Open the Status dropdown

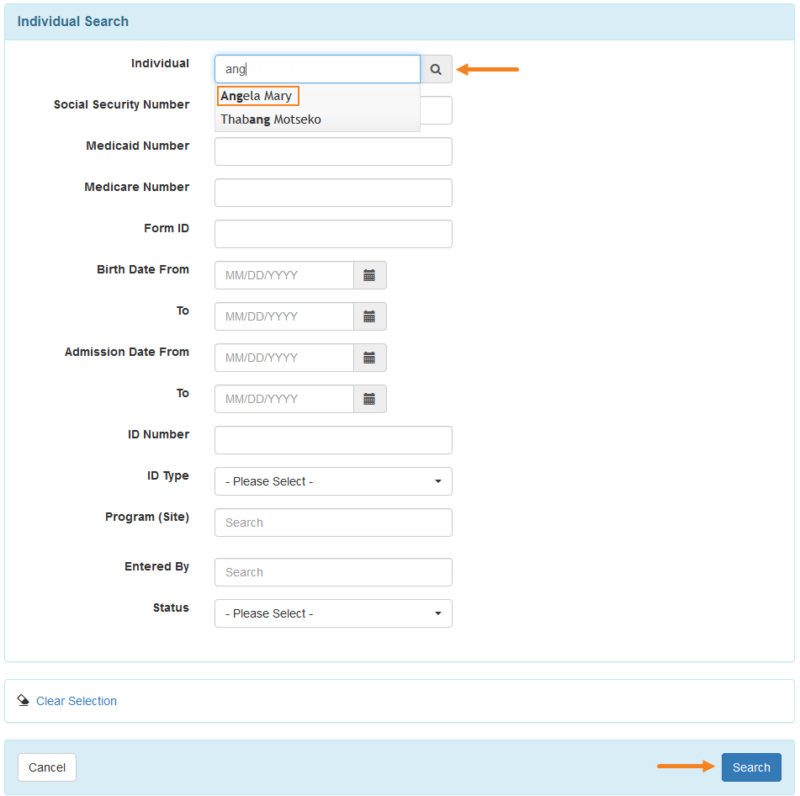tap(333, 613)
